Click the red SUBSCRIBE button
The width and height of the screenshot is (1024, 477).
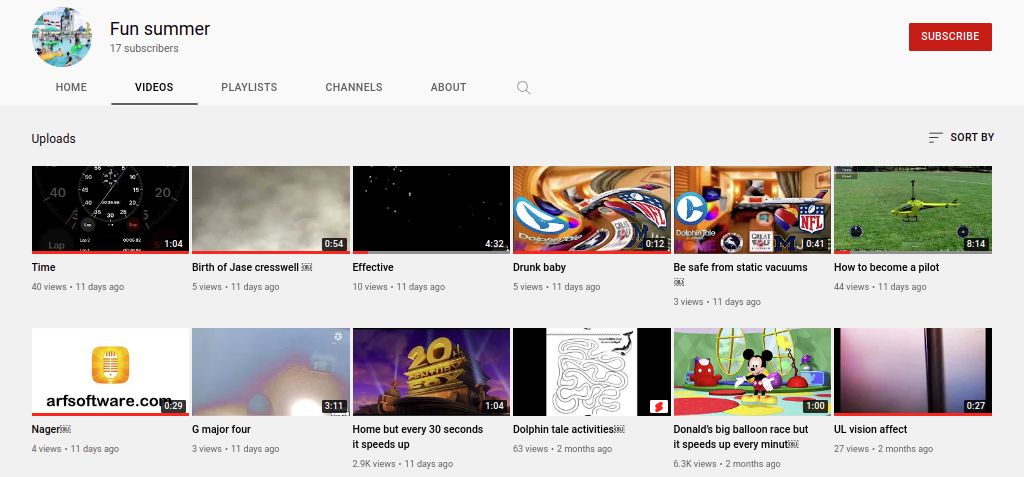click(950, 37)
